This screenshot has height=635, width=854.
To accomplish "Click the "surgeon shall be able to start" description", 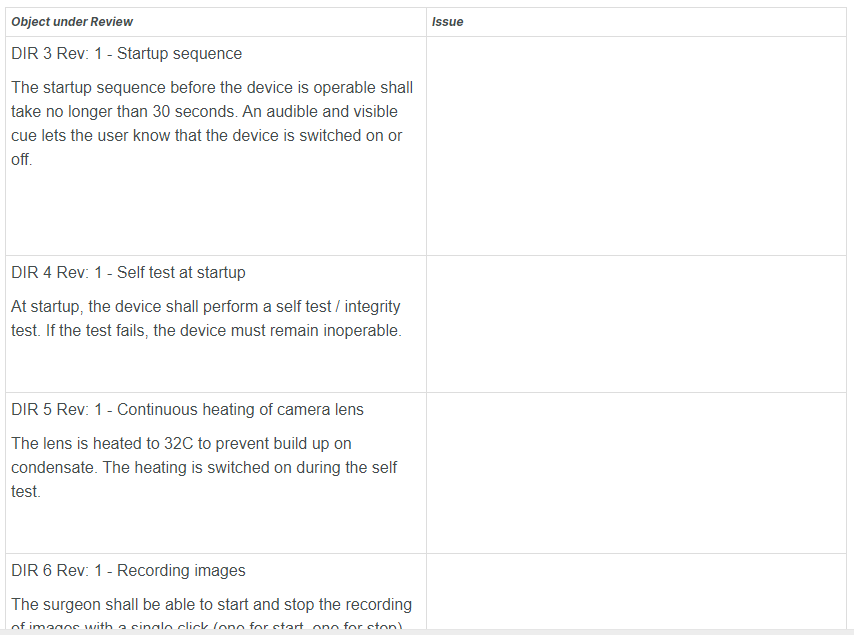I will click(x=211, y=605).
